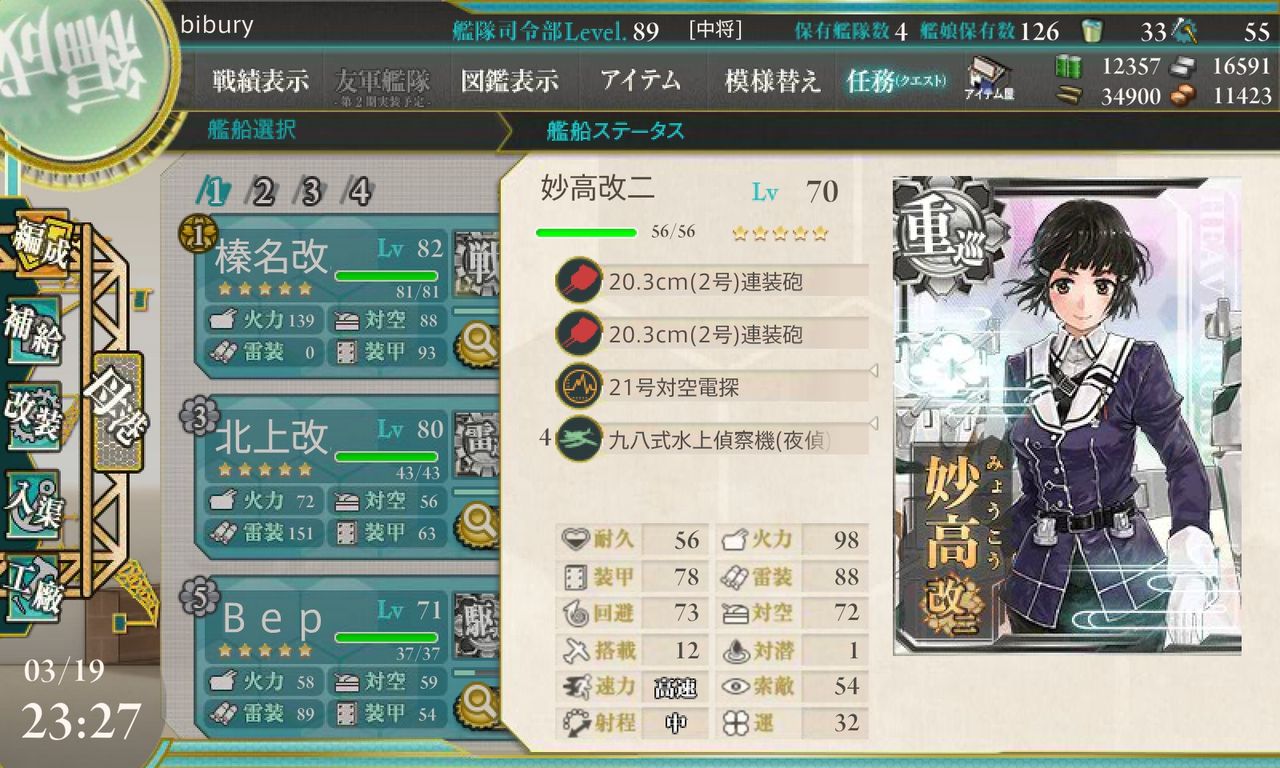
Task: Open 図鑑表示 encyclopedia menu
Action: (509, 82)
